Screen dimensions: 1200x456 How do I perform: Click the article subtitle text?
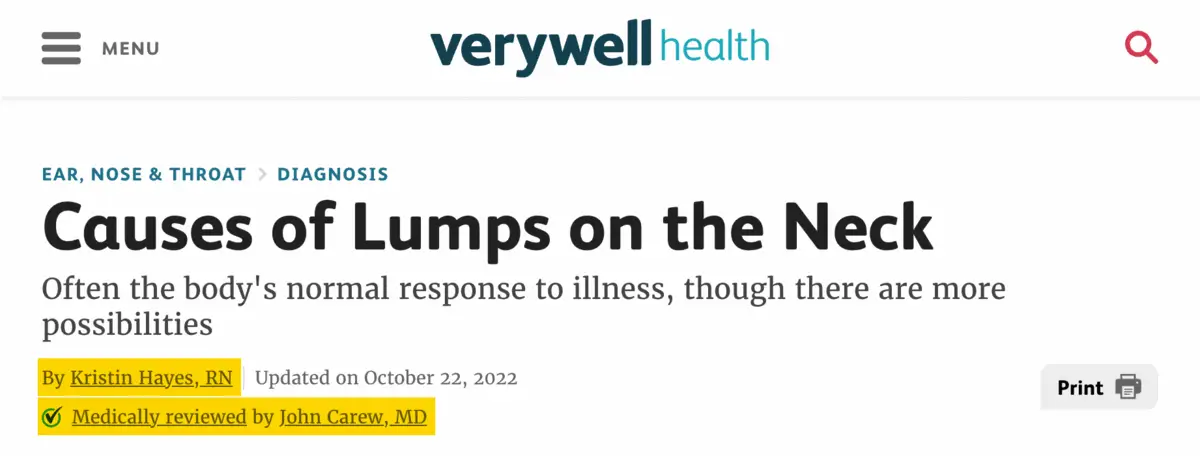pyautogui.click(x=524, y=307)
